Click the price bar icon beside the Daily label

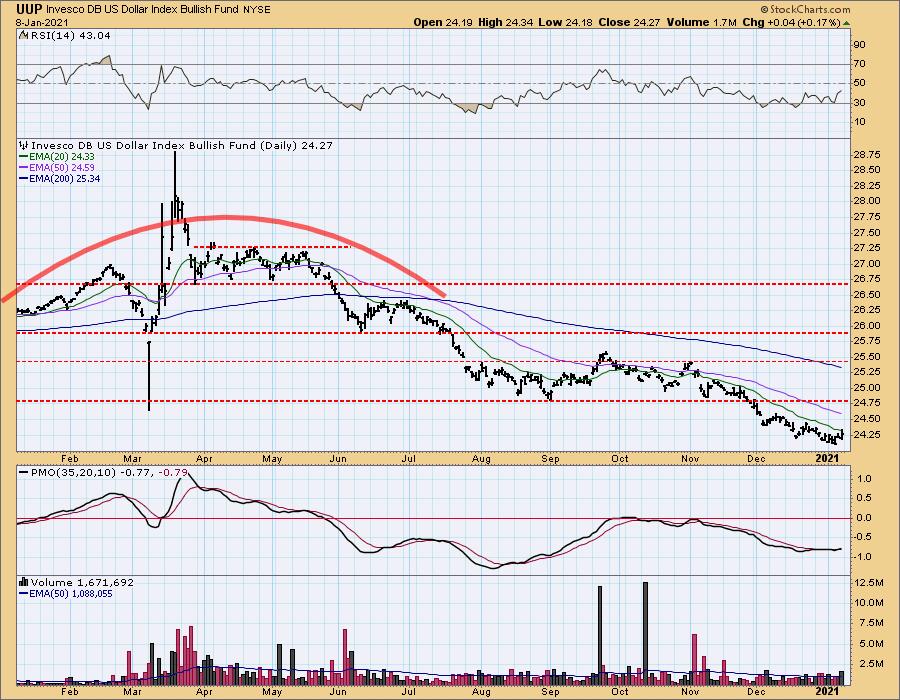pos(24,145)
